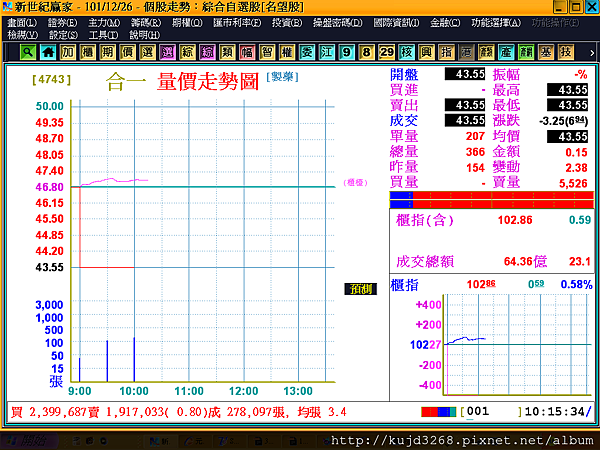Open the 投資(B) menu
Viewport: 600px width, 450px height.
tap(287, 23)
